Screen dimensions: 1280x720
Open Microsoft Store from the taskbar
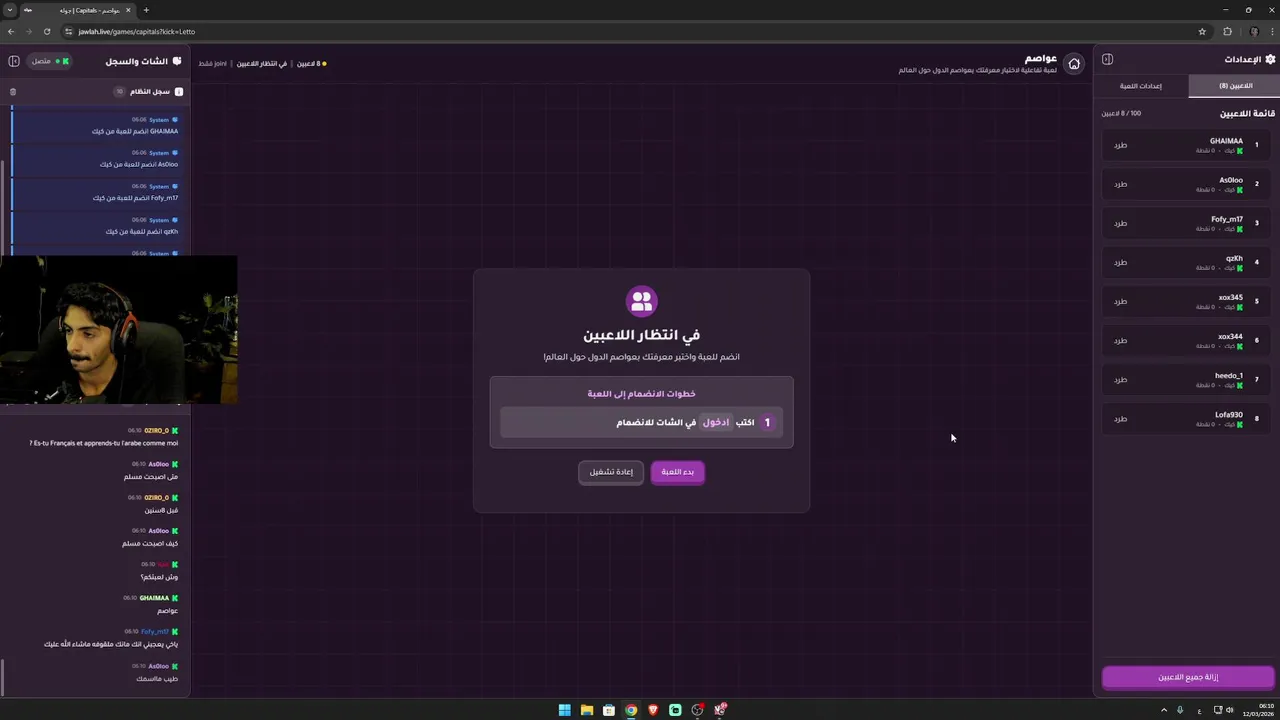click(609, 710)
